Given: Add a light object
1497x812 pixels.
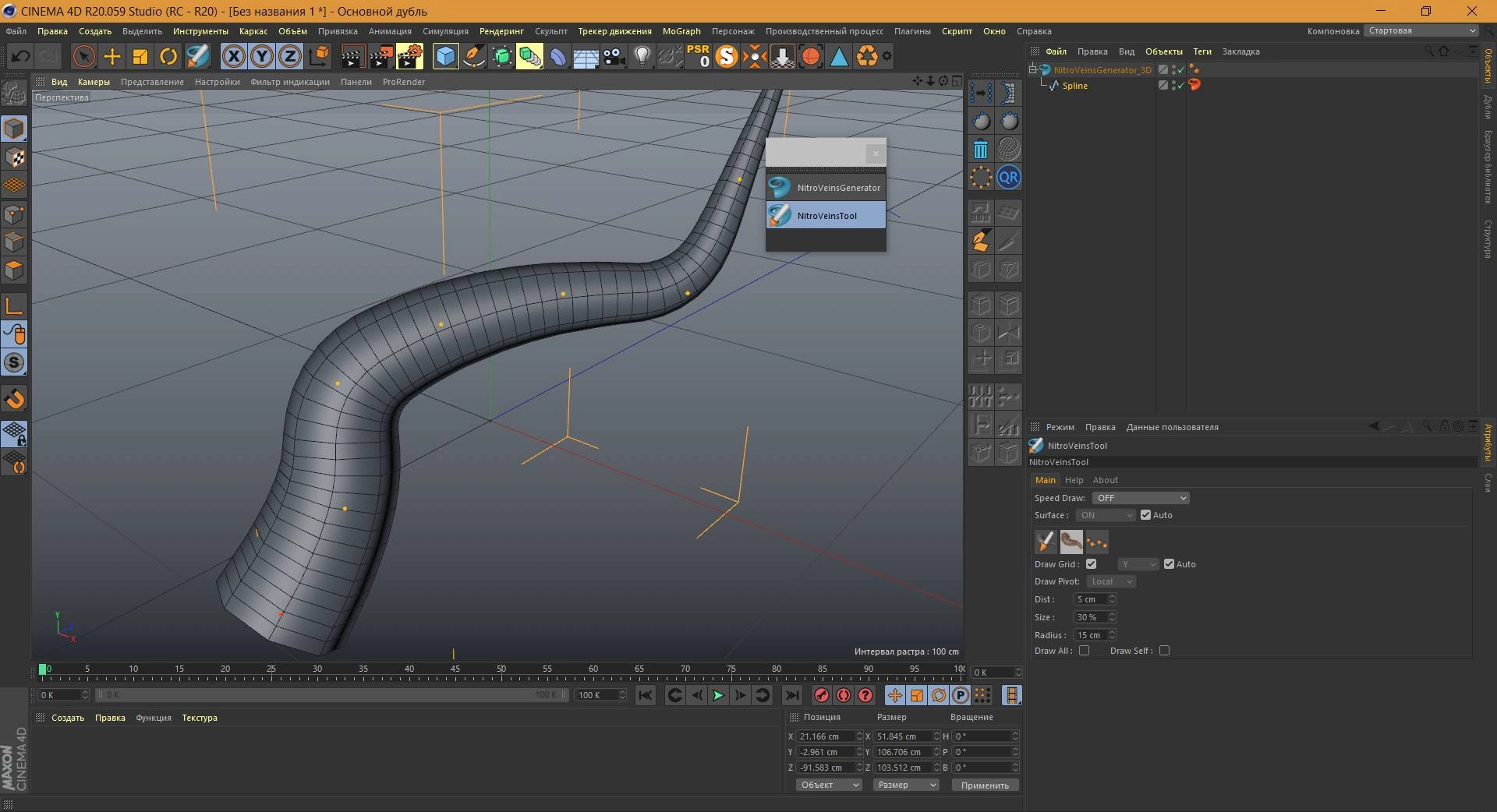Looking at the screenshot, I should tap(642, 56).
